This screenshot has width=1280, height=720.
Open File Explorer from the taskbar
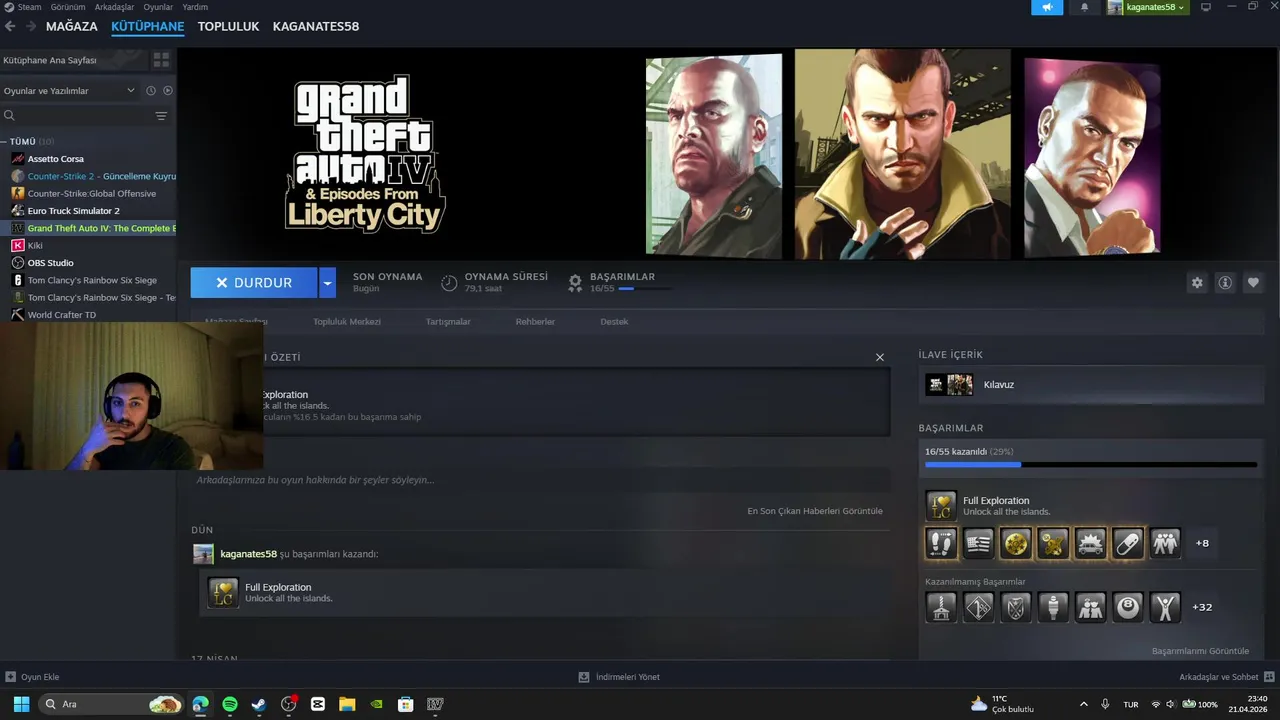pos(347,704)
